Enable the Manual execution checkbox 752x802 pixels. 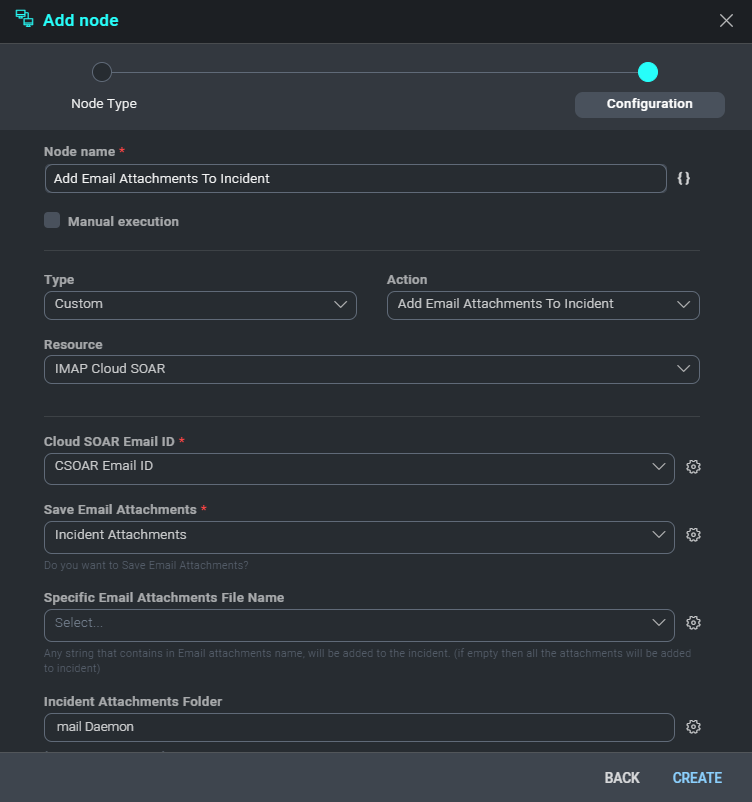(52, 221)
